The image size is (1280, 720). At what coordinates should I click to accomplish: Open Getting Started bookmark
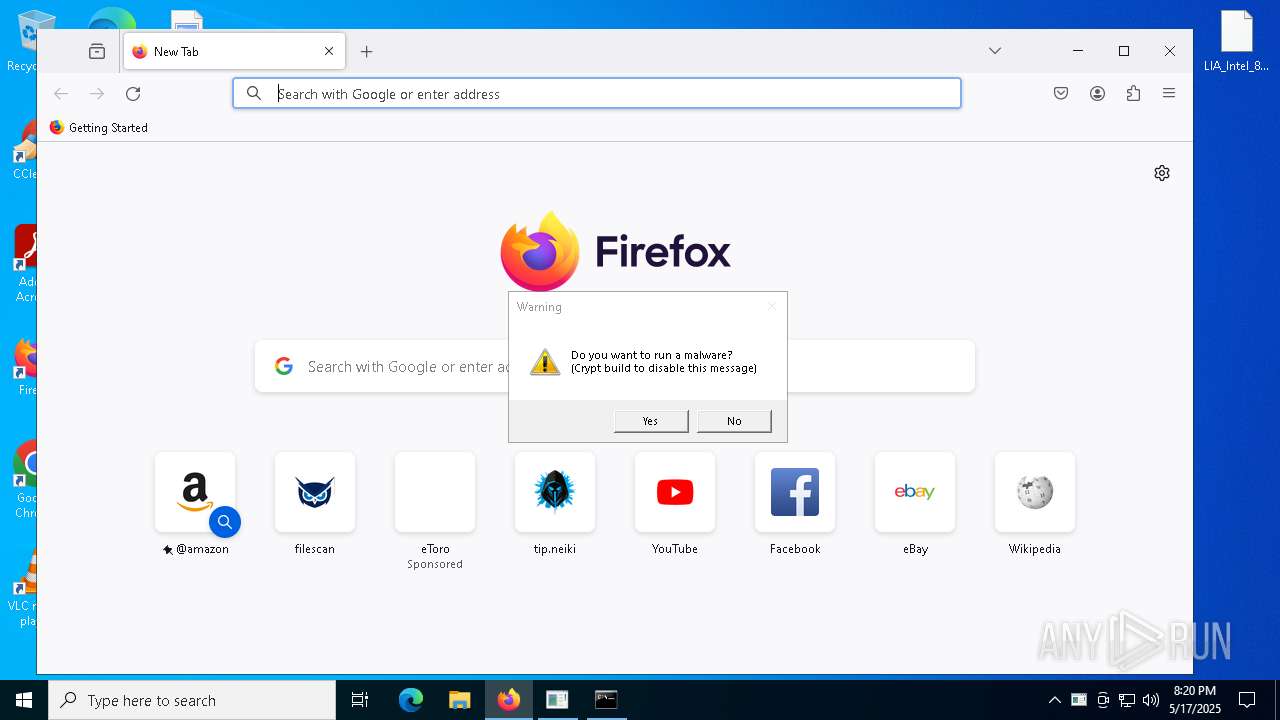(x=99, y=128)
